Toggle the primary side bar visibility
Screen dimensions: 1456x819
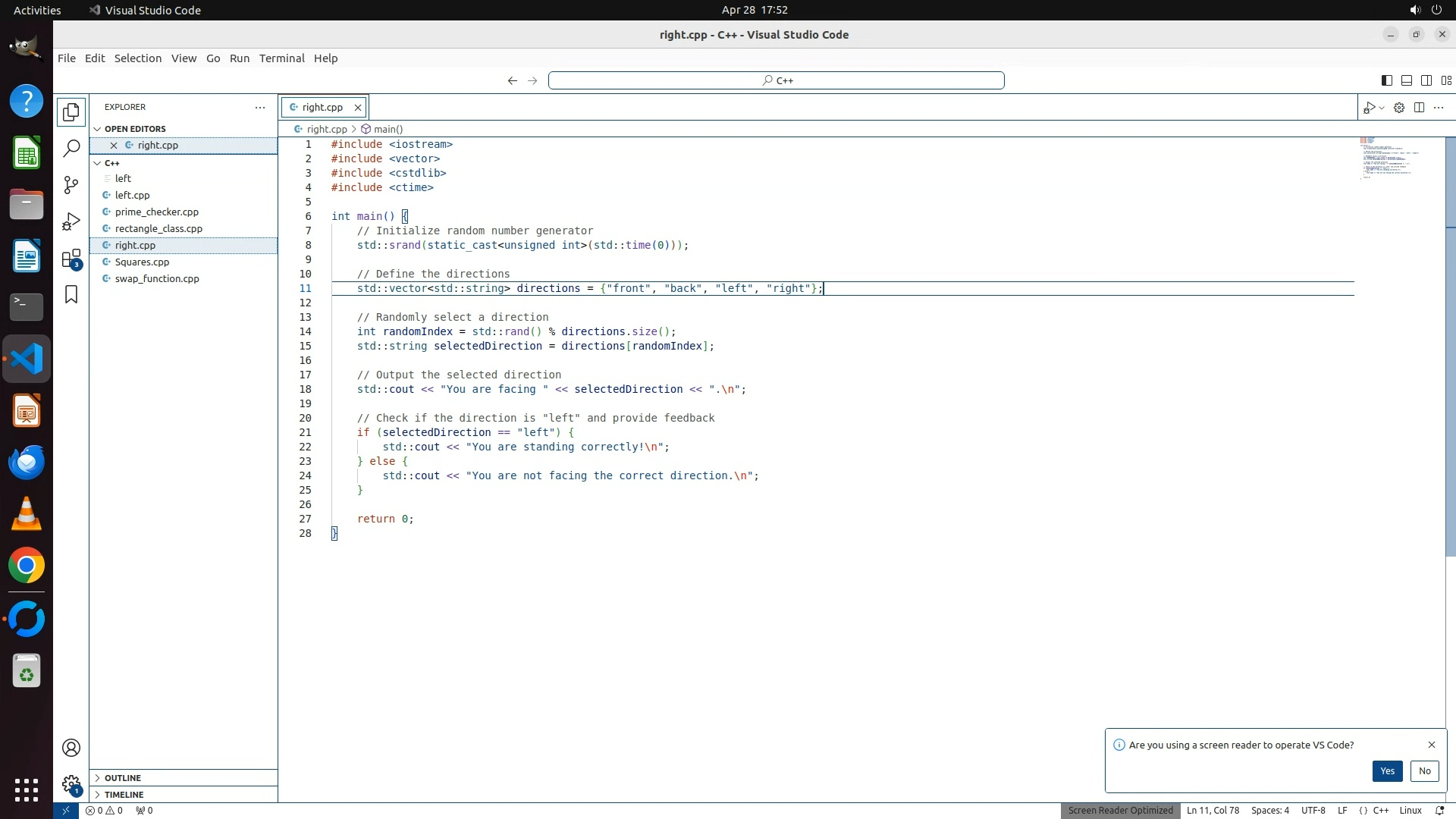tap(1386, 80)
